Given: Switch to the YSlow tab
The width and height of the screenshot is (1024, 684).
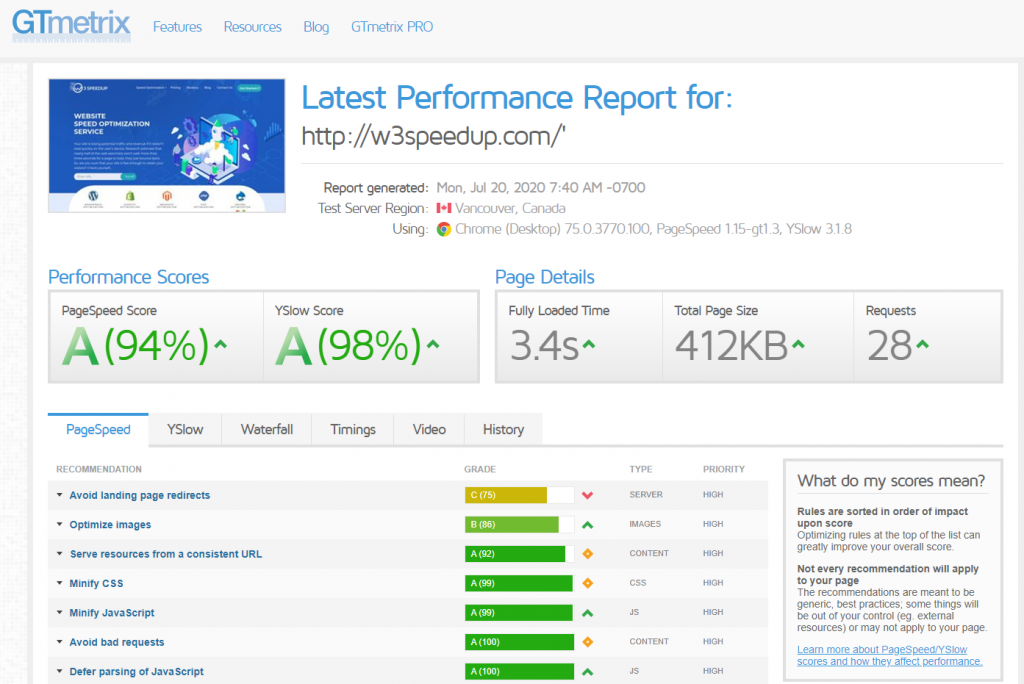Looking at the screenshot, I should coord(185,429).
